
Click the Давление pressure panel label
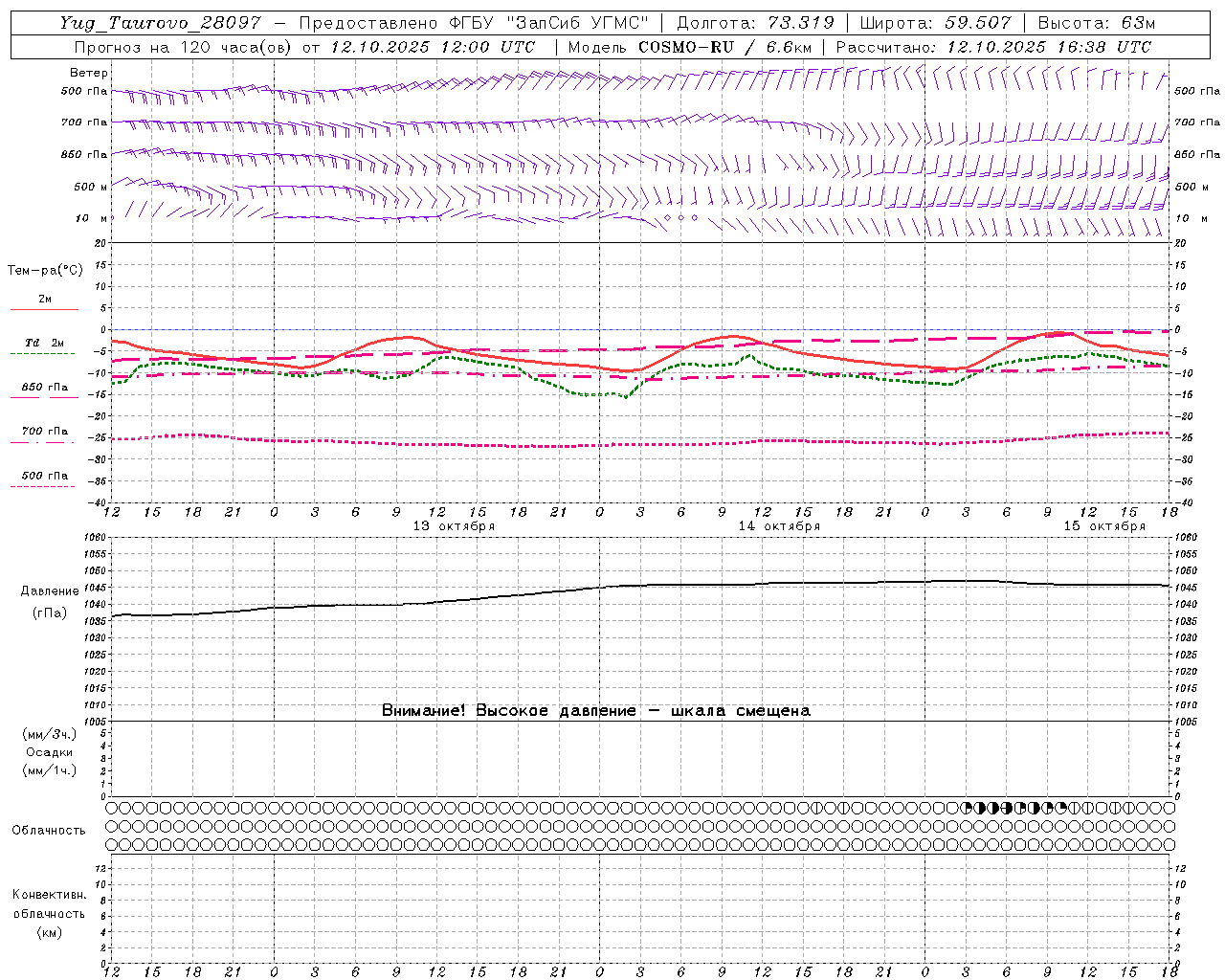click(x=50, y=591)
